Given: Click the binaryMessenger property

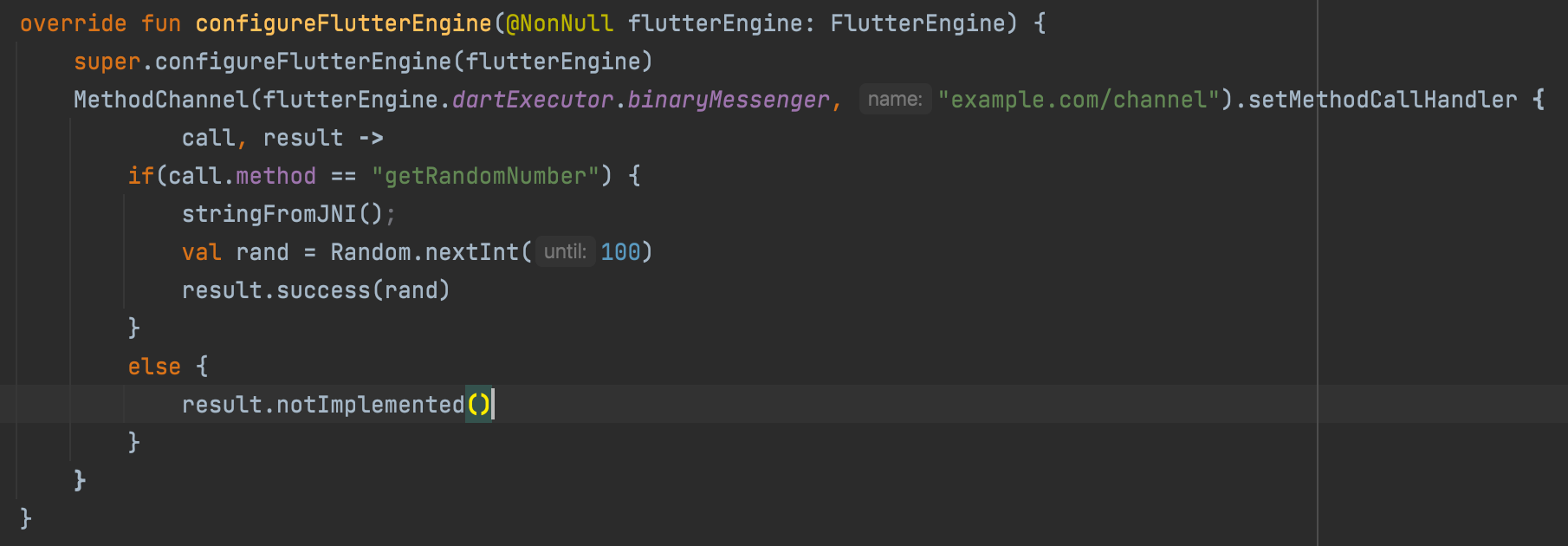Looking at the screenshot, I should [x=729, y=101].
